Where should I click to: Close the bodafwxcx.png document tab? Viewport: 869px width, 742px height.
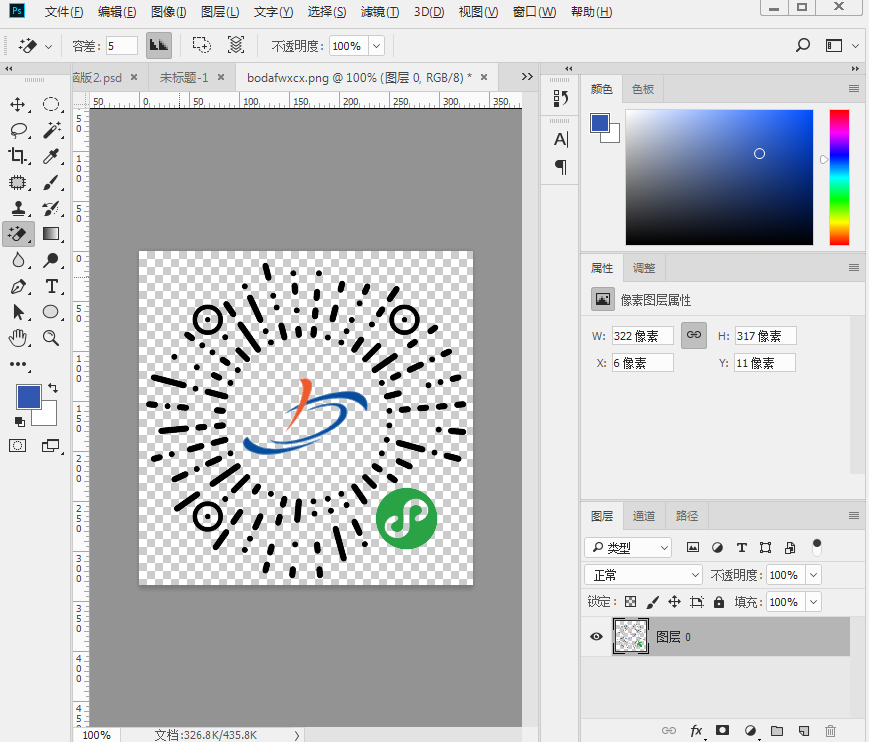coord(484,77)
